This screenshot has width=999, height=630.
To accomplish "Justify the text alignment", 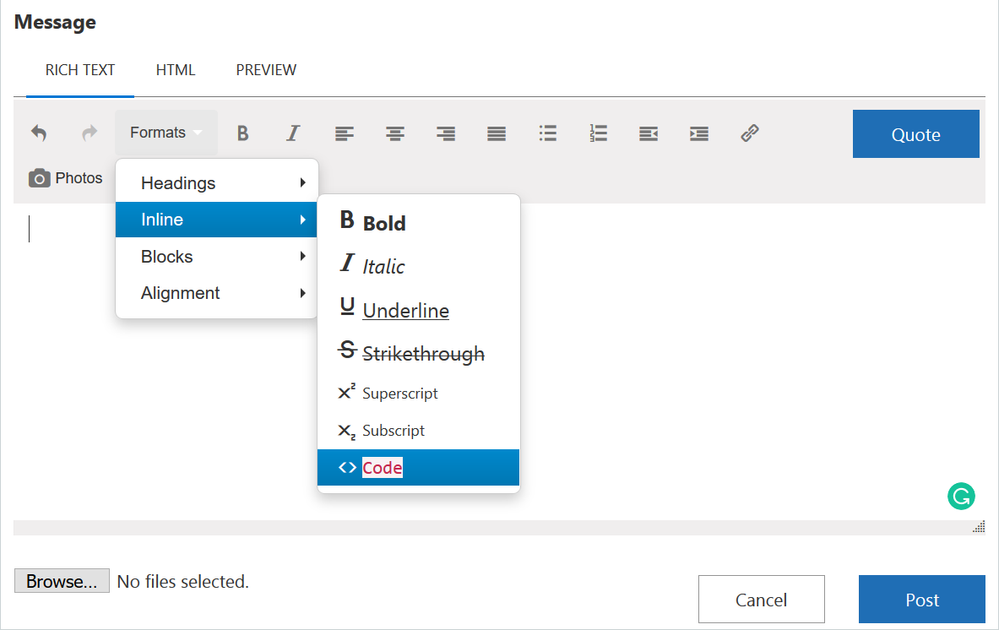I will 496,133.
